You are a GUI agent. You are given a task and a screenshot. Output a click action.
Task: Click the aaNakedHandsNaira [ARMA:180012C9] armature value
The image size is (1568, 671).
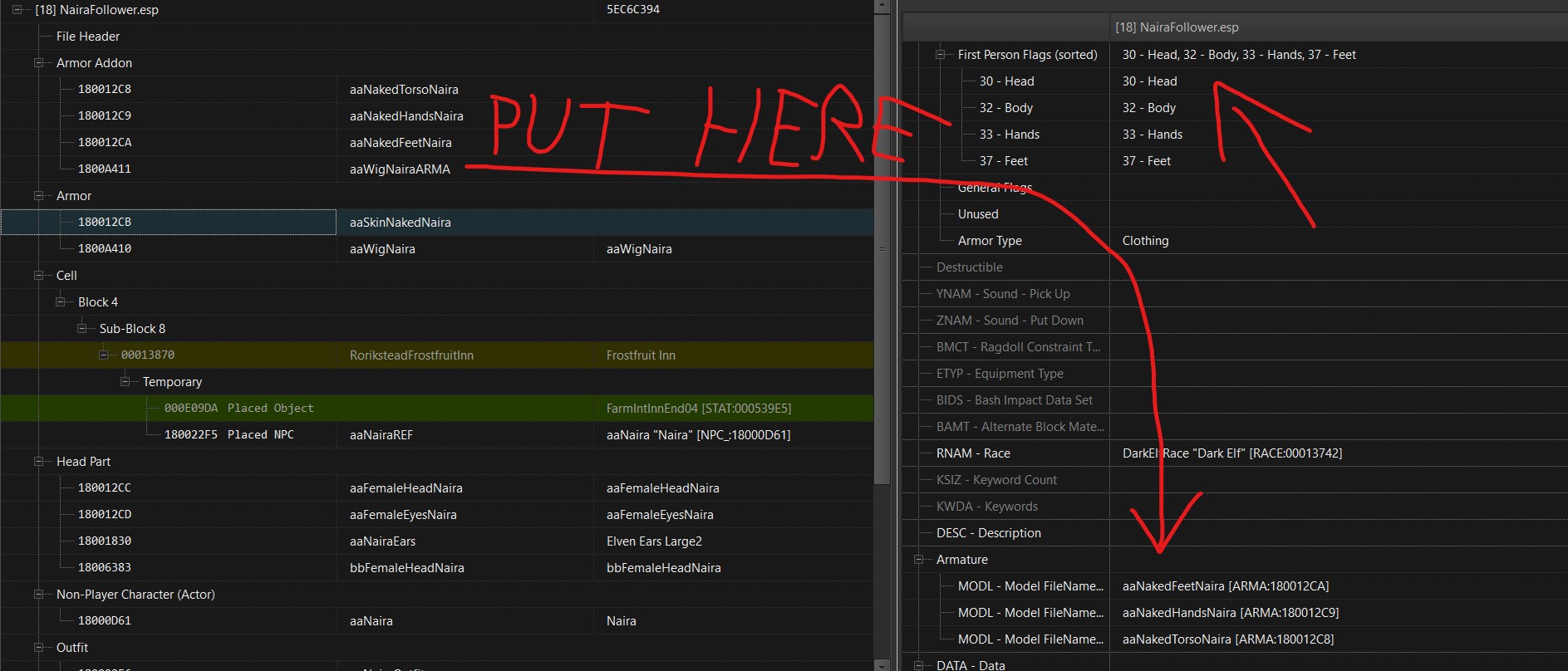coord(1231,613)
